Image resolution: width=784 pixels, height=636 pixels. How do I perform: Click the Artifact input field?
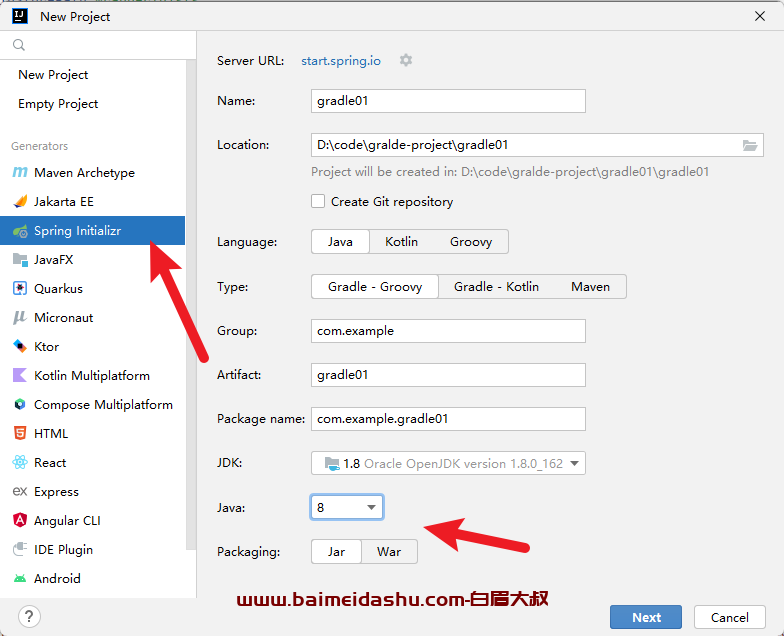pos(448,375)
